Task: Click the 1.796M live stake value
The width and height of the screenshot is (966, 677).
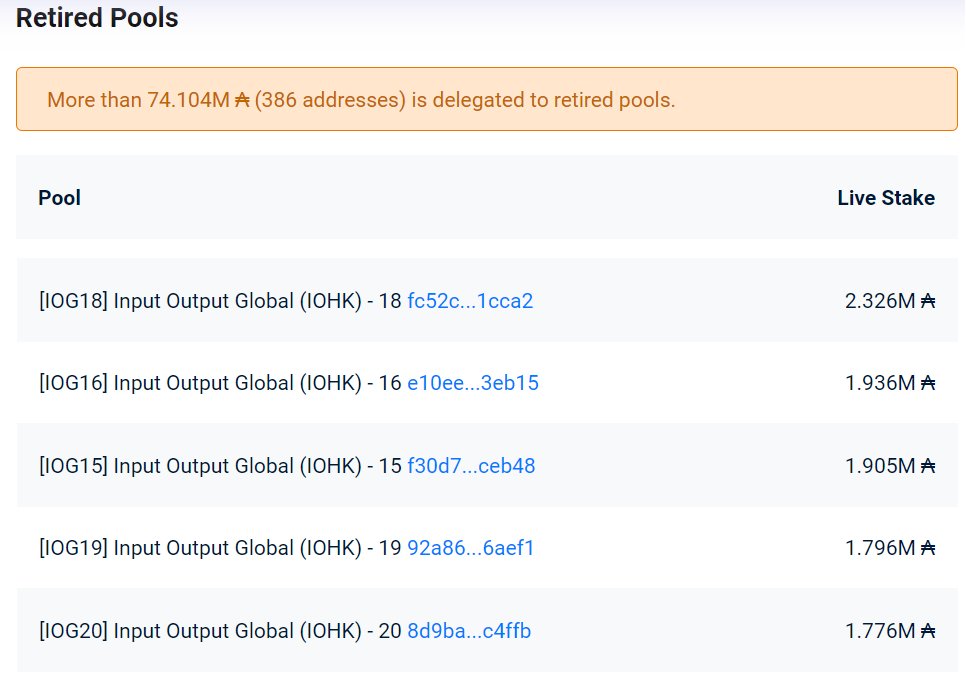Action: [x=890, y=548]
